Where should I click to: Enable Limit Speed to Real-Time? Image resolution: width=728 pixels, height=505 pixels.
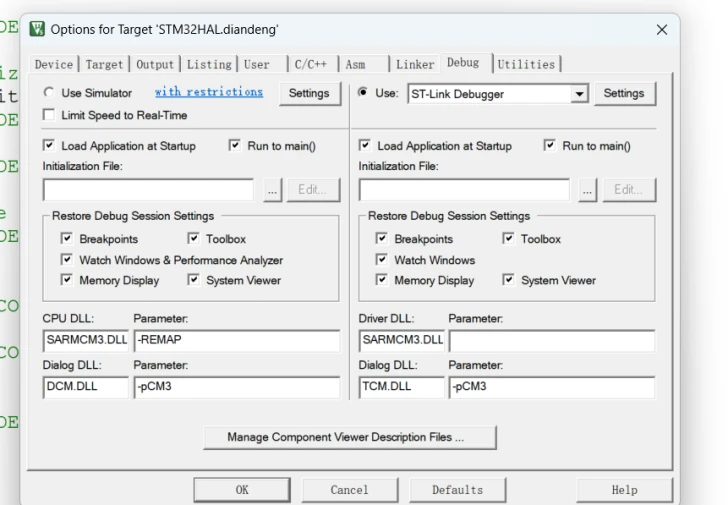coord(48,115)
